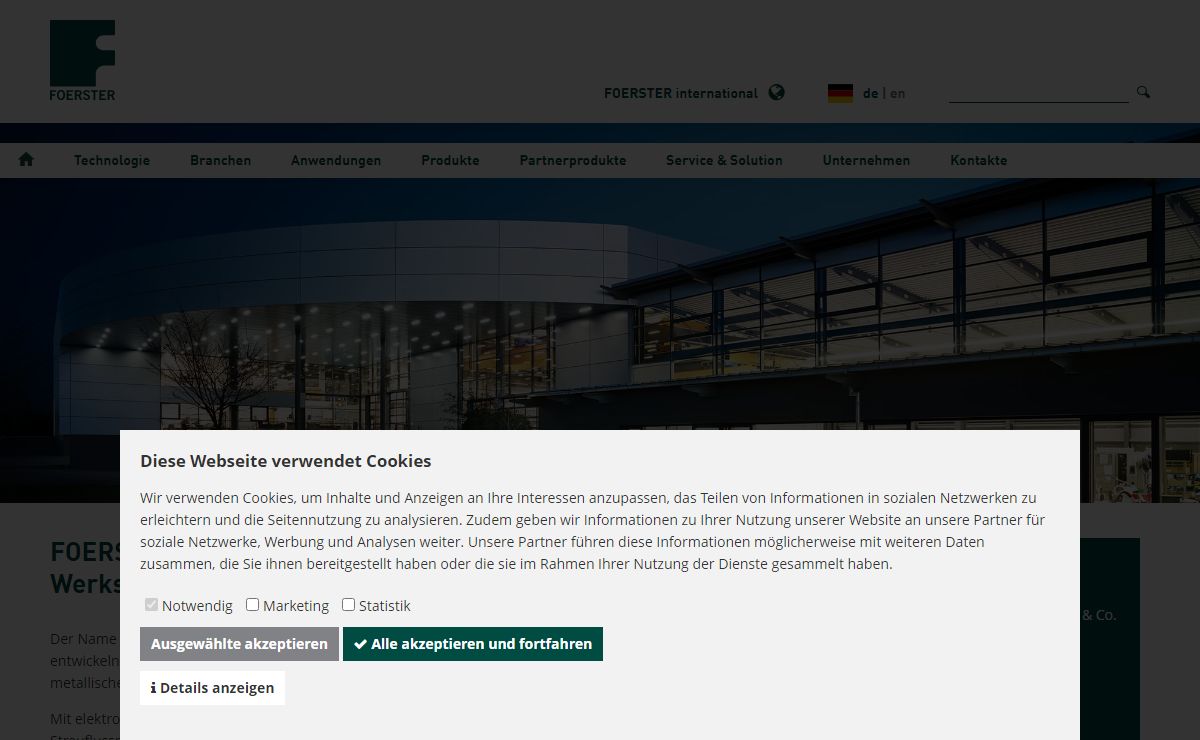
Task: Focus the search input field
Action: point(1038,93)
